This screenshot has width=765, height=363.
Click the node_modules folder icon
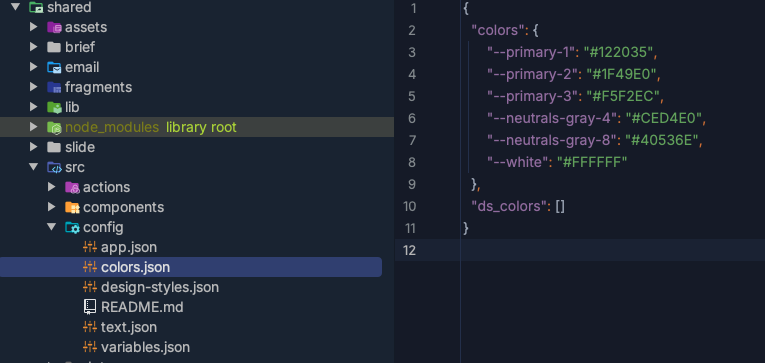(x=54, y=127)
